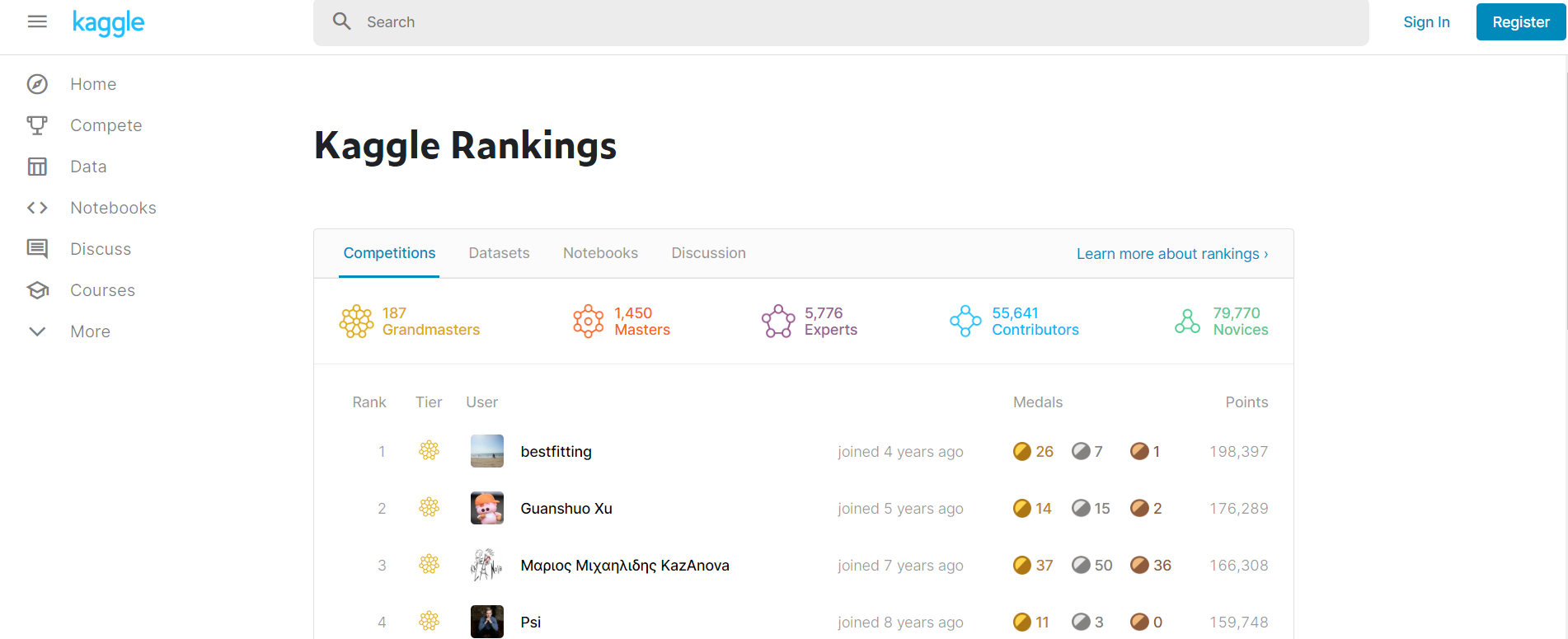Click the Sign In link
1568x639 pixels.
(1426, 22)
